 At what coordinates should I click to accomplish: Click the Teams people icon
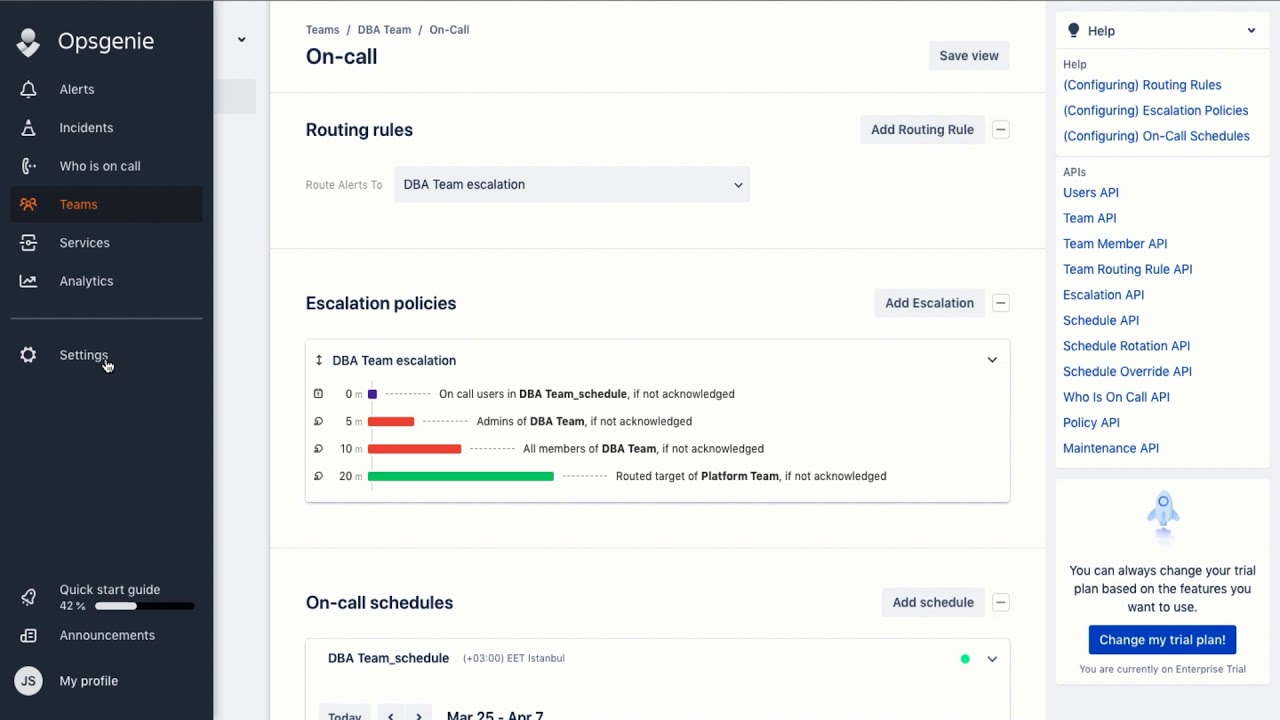(x=28, y=204)
